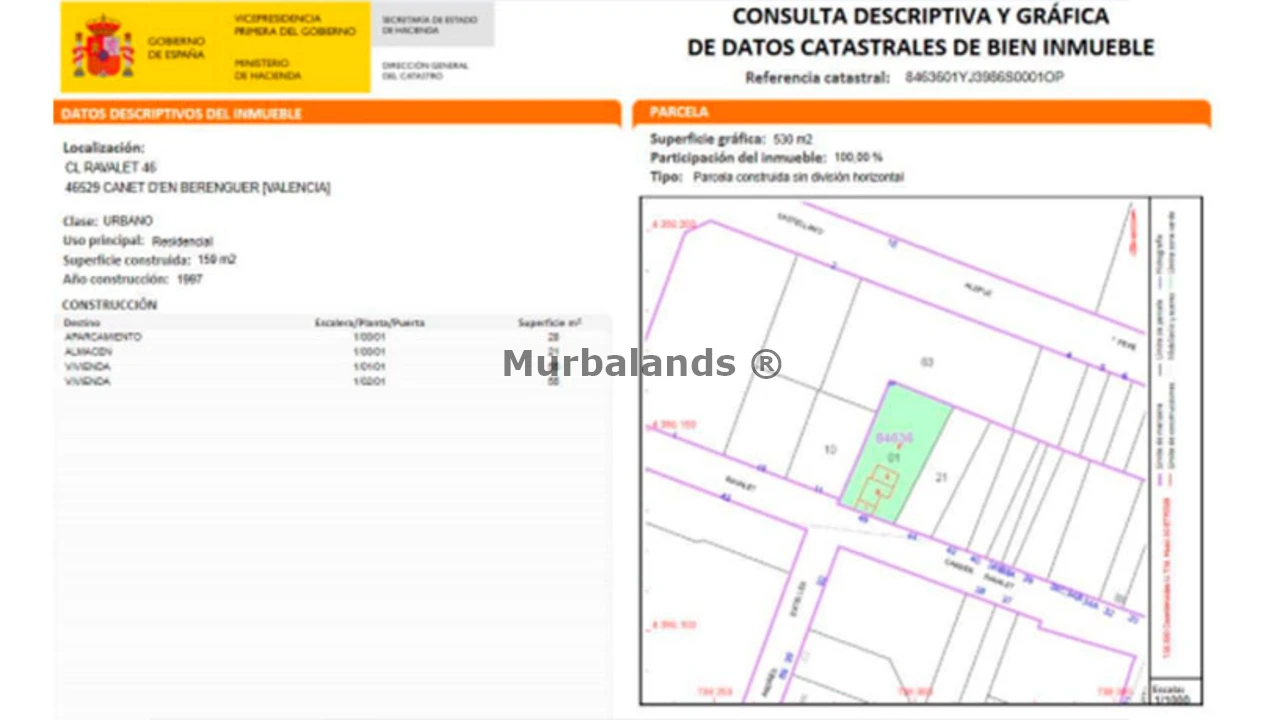1280x720 pixels.
Task: Click the Gobierno de España logo text
Action: (x=176, y=47)
